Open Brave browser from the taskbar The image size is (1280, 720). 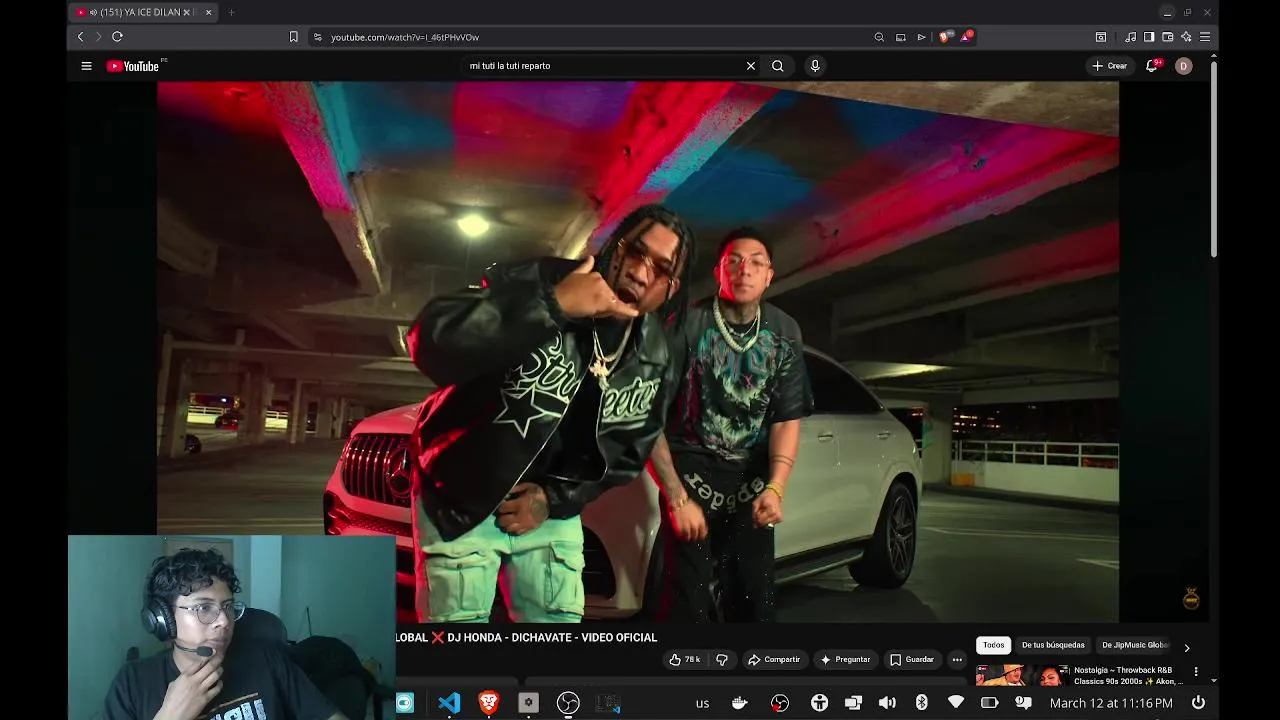coord(489,703)
